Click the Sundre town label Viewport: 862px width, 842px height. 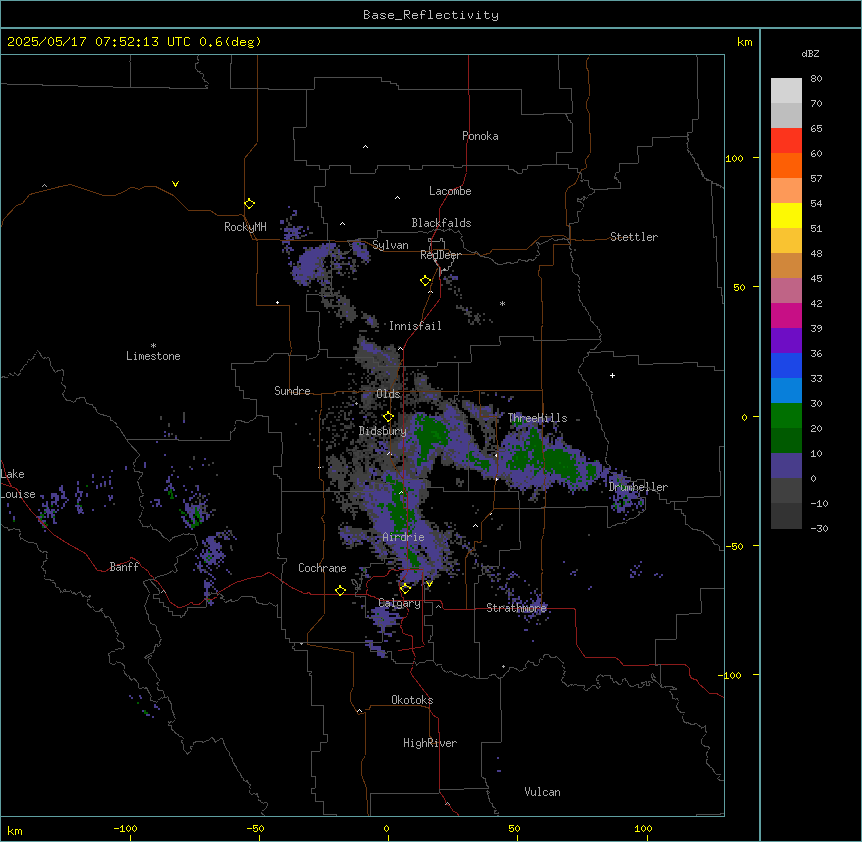tap(292, 391)
